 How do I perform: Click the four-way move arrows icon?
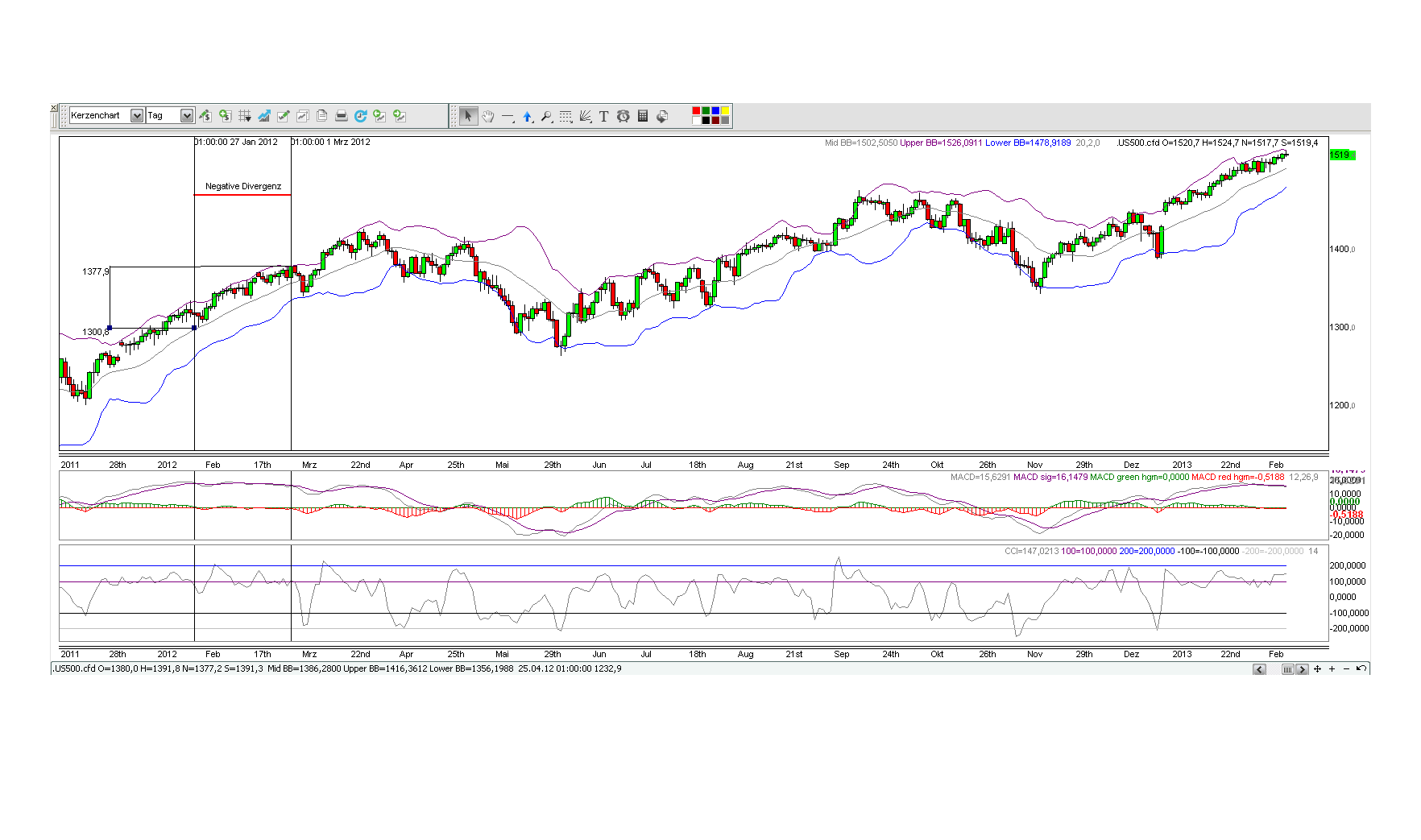pos(1318,669)
